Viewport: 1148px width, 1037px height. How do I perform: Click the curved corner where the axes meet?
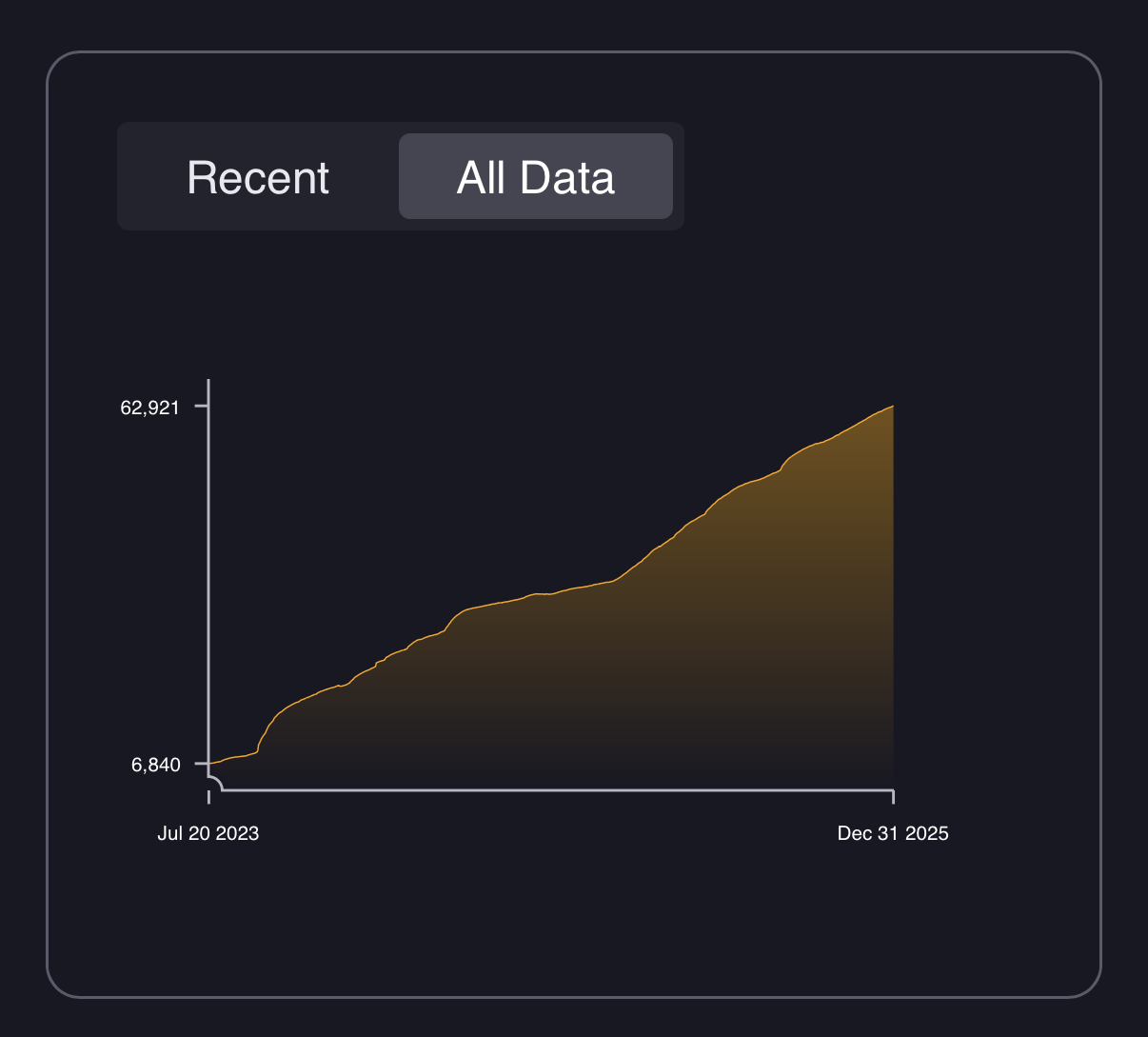(x=218, y=782)
